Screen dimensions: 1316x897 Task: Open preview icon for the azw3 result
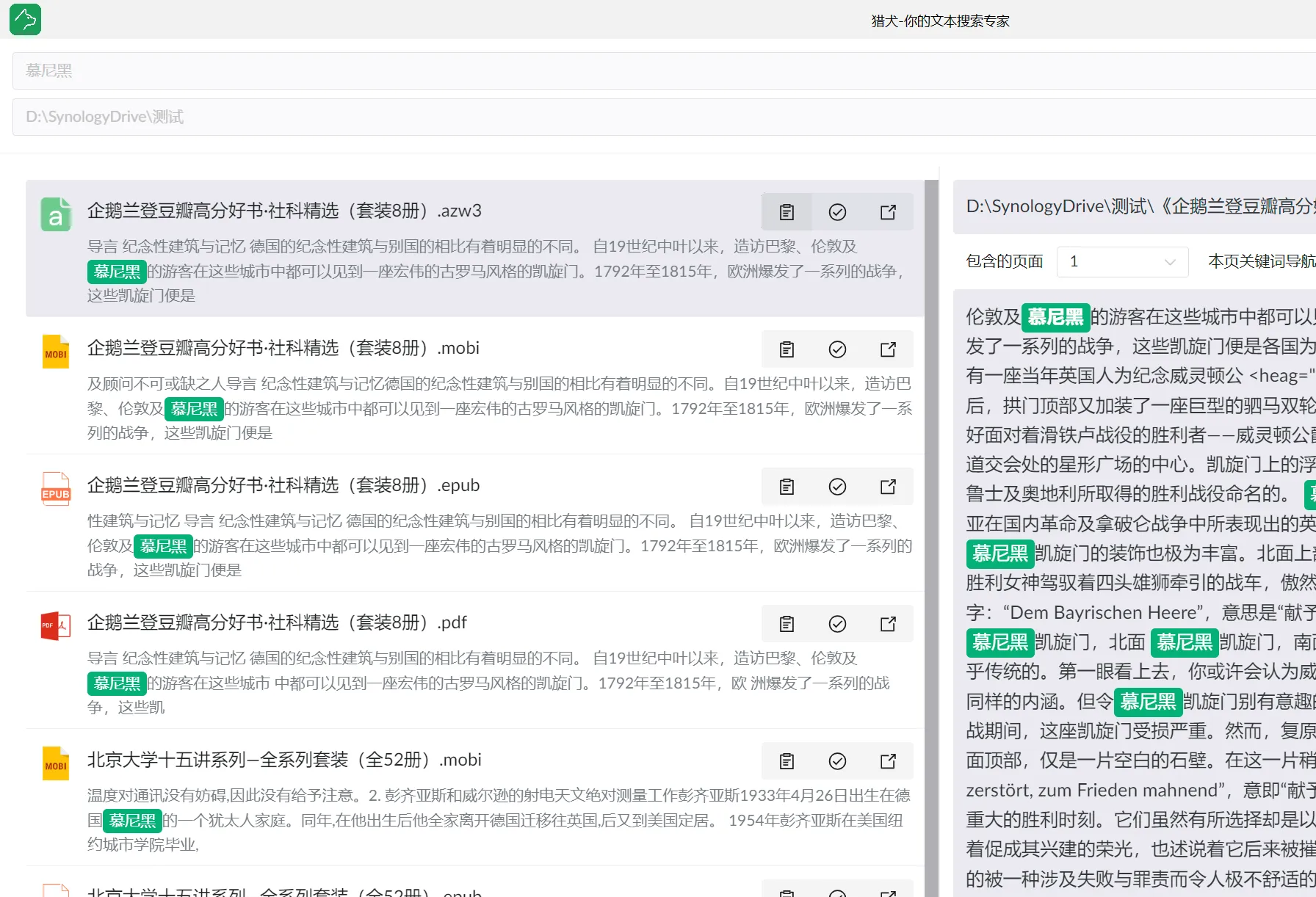coord(787,212)
